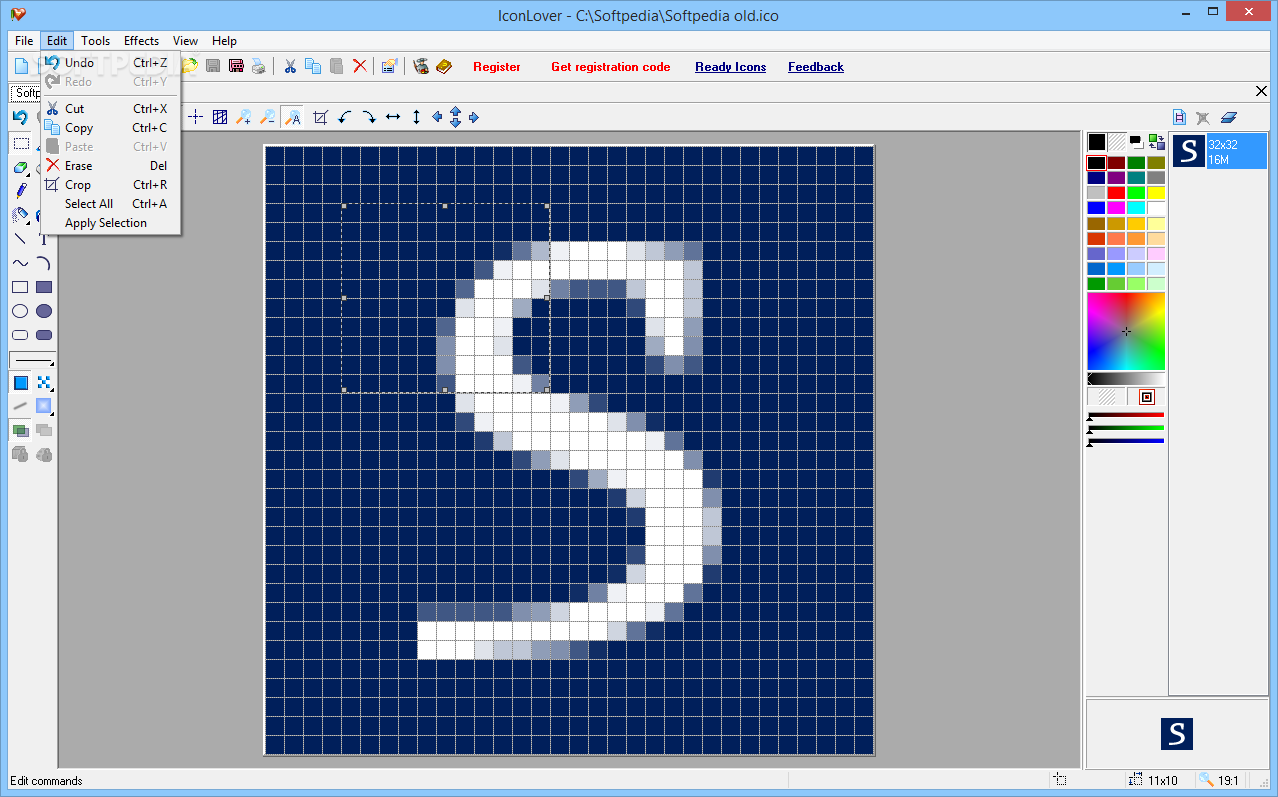This screenshot has width=1278, height=797.
Task: Open the Effects menu
Action: coord(141,41)
